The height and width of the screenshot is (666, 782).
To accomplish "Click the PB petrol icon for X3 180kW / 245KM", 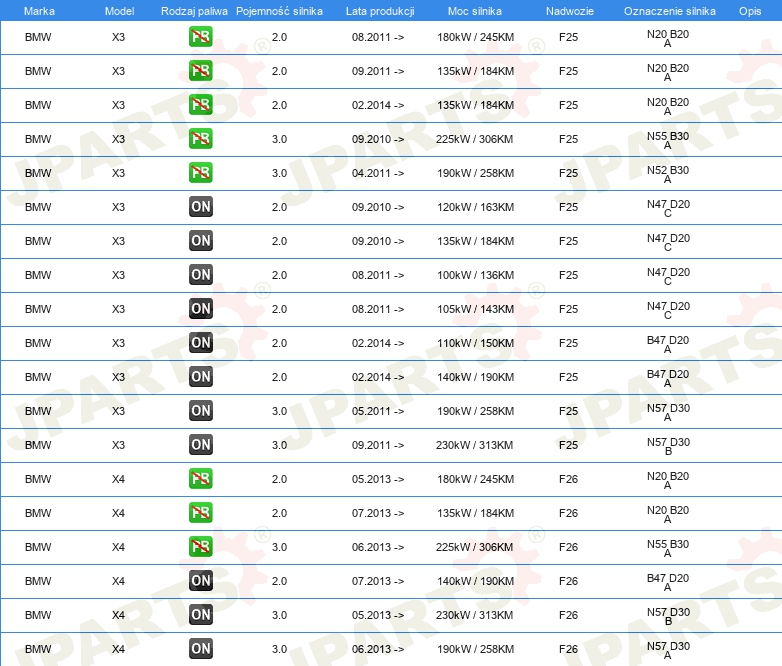I will tap(201, 38).
